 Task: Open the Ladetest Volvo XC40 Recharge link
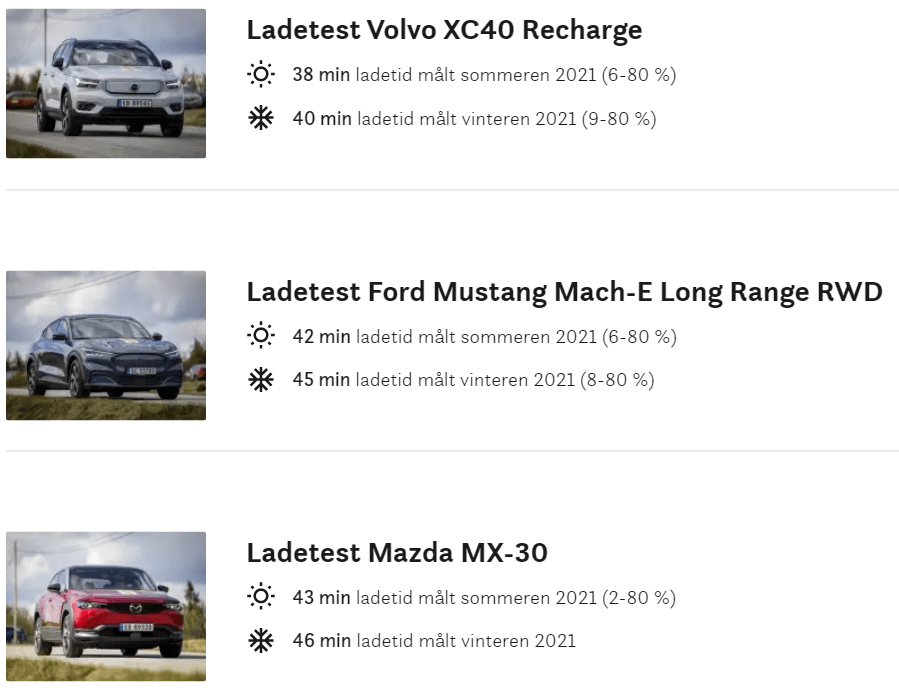tap(444, 30)
